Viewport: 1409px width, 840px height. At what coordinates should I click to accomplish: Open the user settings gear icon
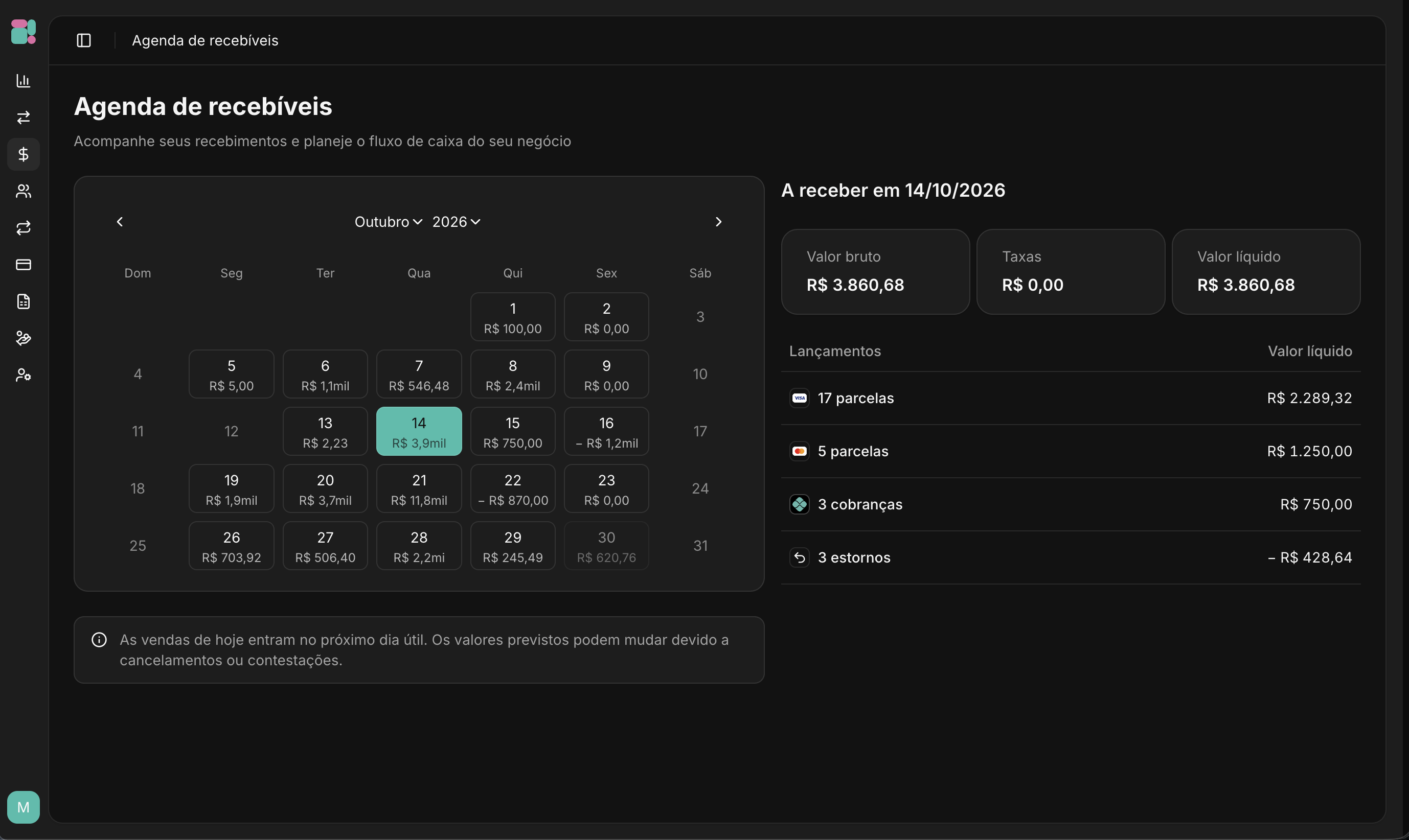[x=23, y=375]
